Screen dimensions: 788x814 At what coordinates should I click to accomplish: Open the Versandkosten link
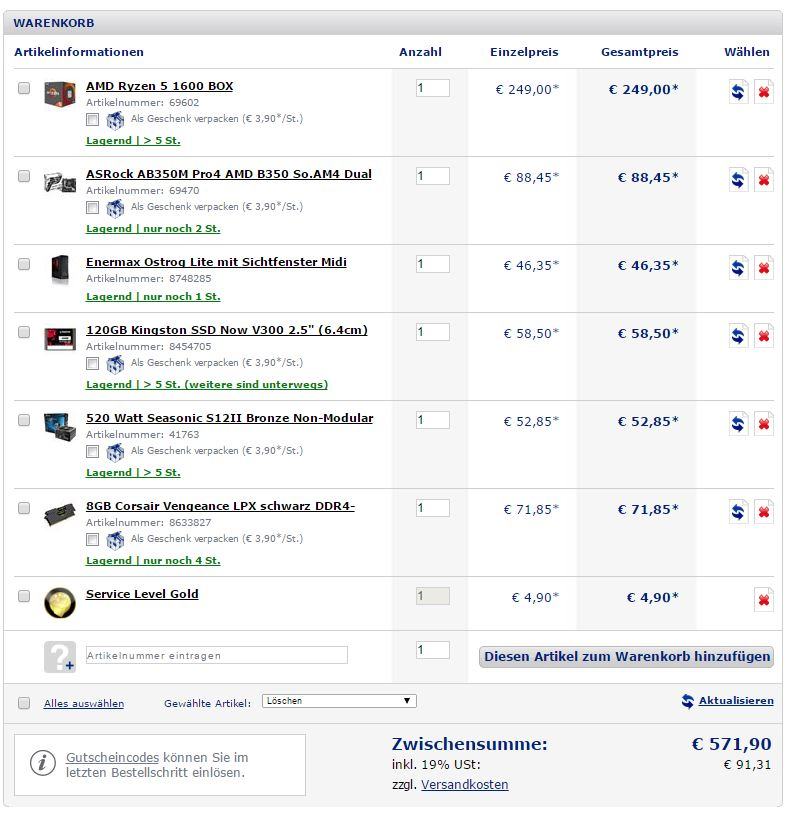tap(465, 784)
